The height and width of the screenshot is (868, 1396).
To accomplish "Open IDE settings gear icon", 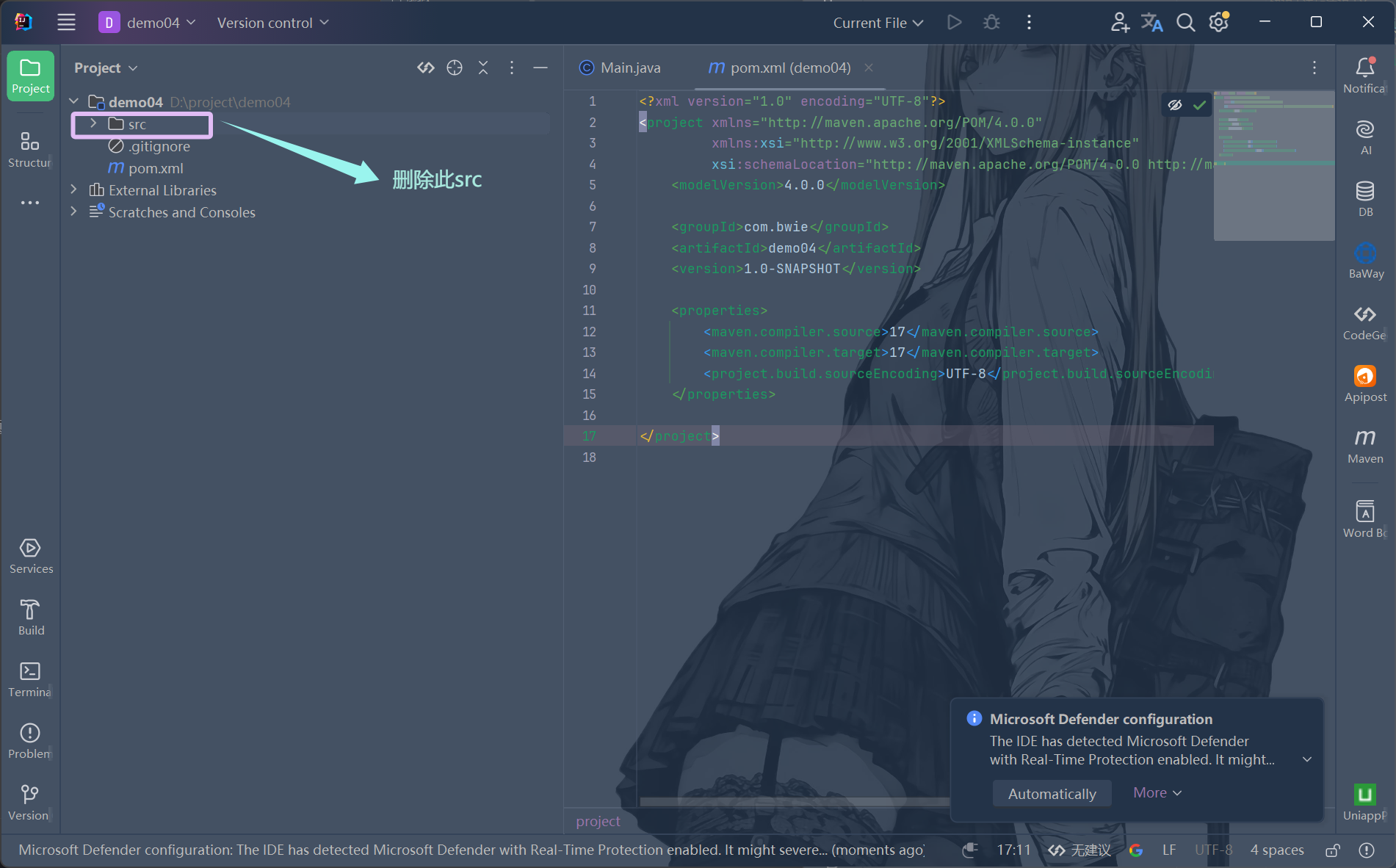I will [1219, 22].
